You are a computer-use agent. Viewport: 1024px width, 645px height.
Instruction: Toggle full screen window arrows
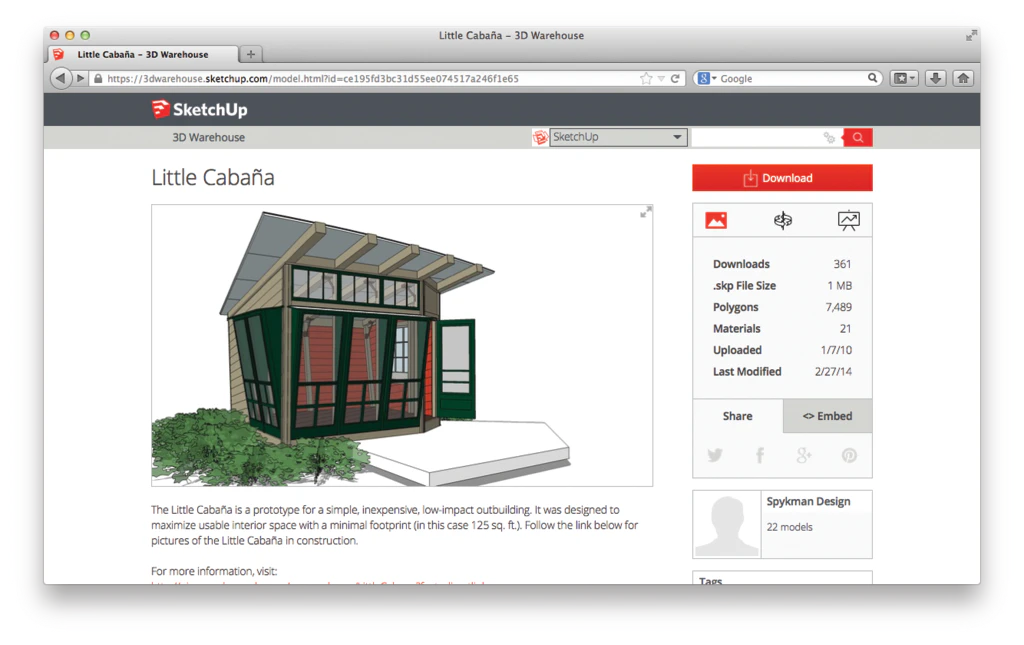click(971, 35)
